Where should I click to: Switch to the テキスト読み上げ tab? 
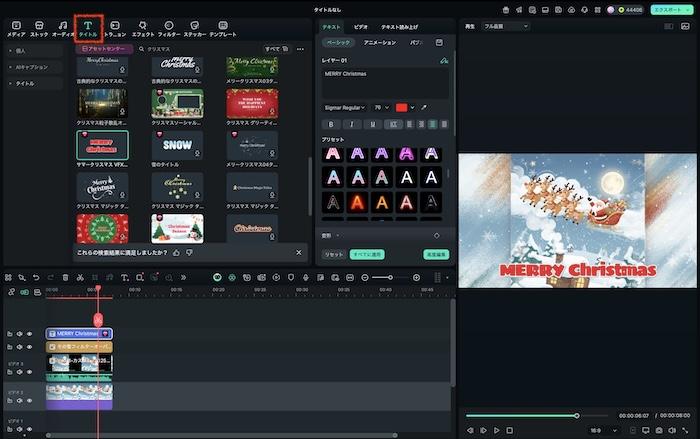(x=399, y=27)
